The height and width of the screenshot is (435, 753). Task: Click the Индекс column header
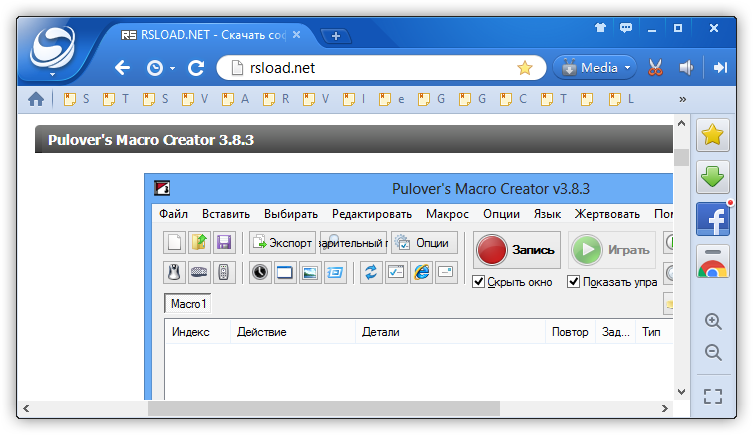[197, 332]
